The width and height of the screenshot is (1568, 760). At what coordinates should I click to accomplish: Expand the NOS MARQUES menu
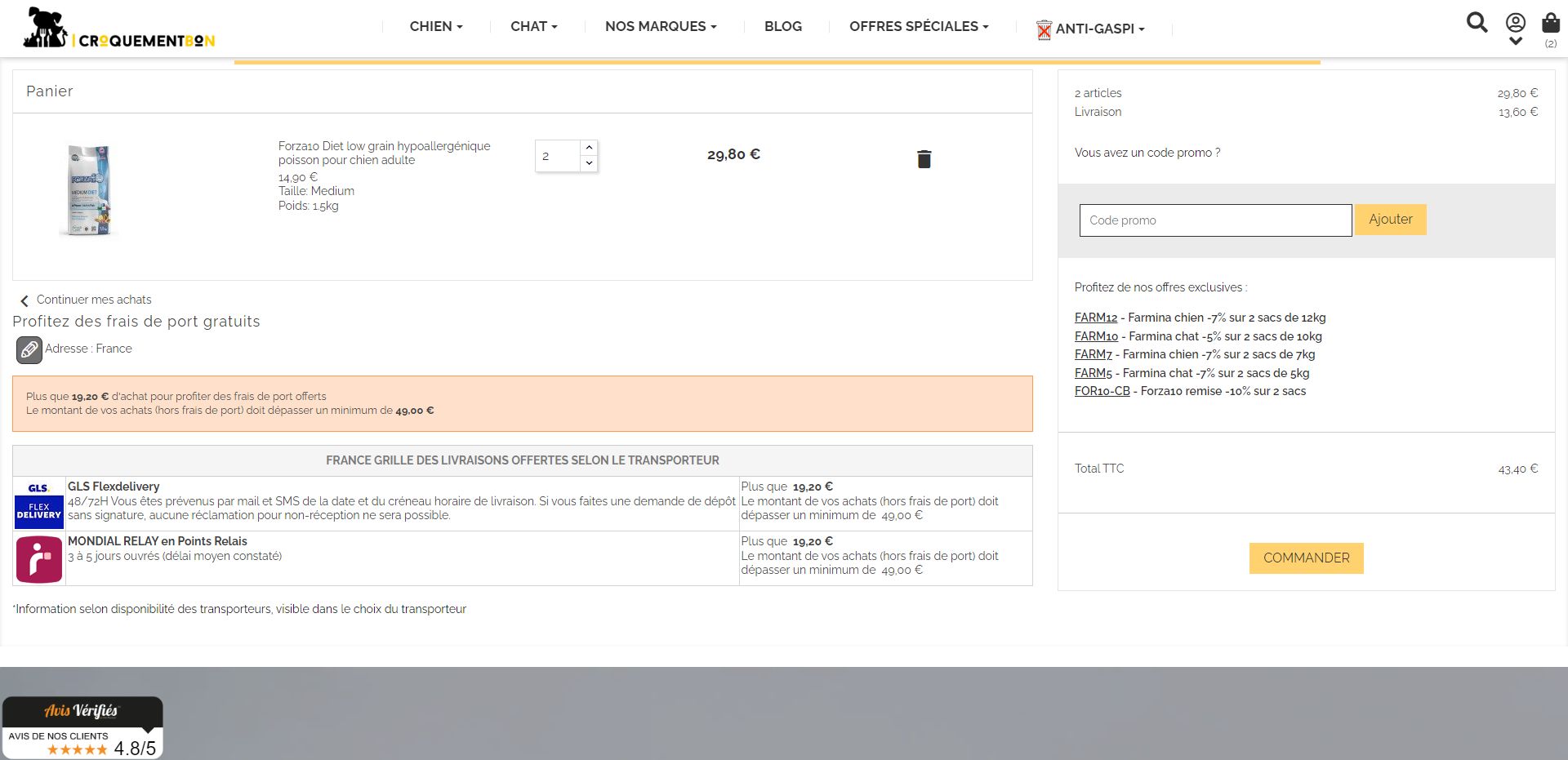[x=661, y=26]
